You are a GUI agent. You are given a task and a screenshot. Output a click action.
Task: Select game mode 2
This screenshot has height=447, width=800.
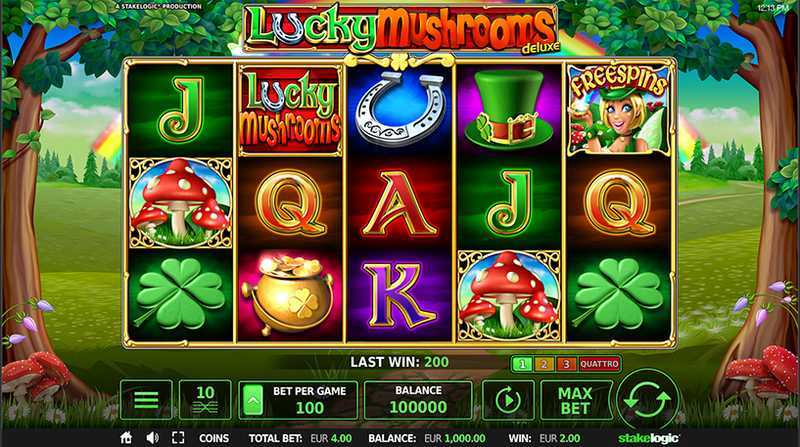544,364
